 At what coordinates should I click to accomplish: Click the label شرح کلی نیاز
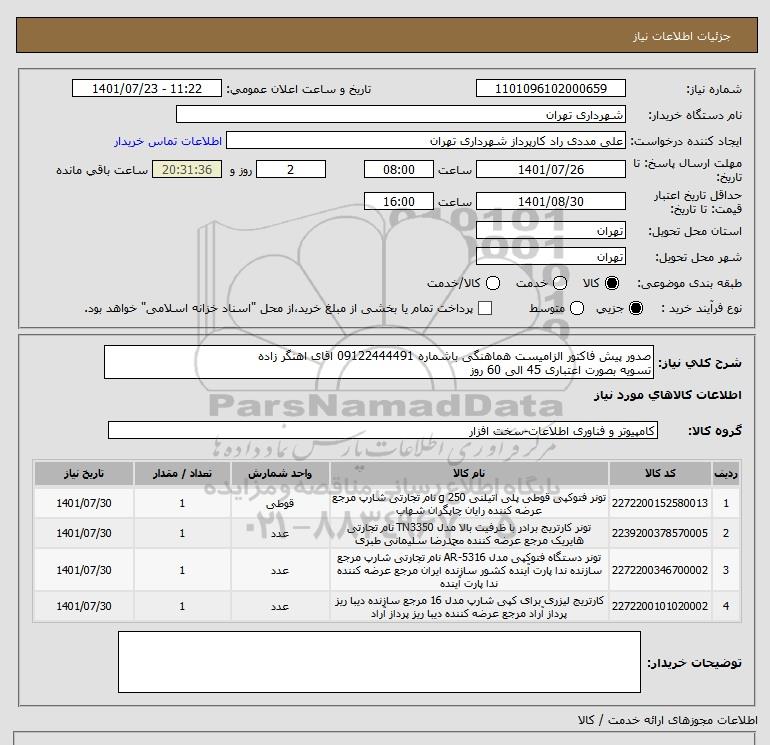click(700, 363)
